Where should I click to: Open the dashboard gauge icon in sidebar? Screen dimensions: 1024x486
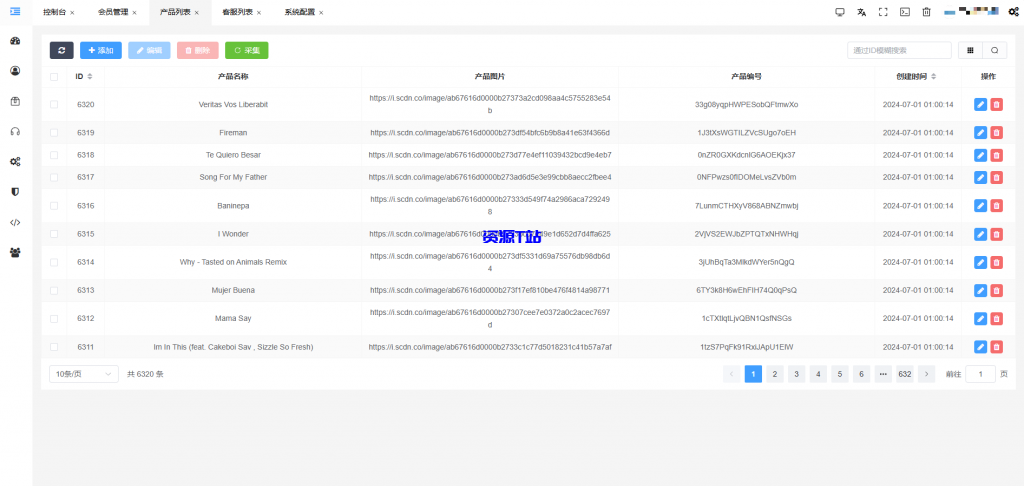click(15, 41)
